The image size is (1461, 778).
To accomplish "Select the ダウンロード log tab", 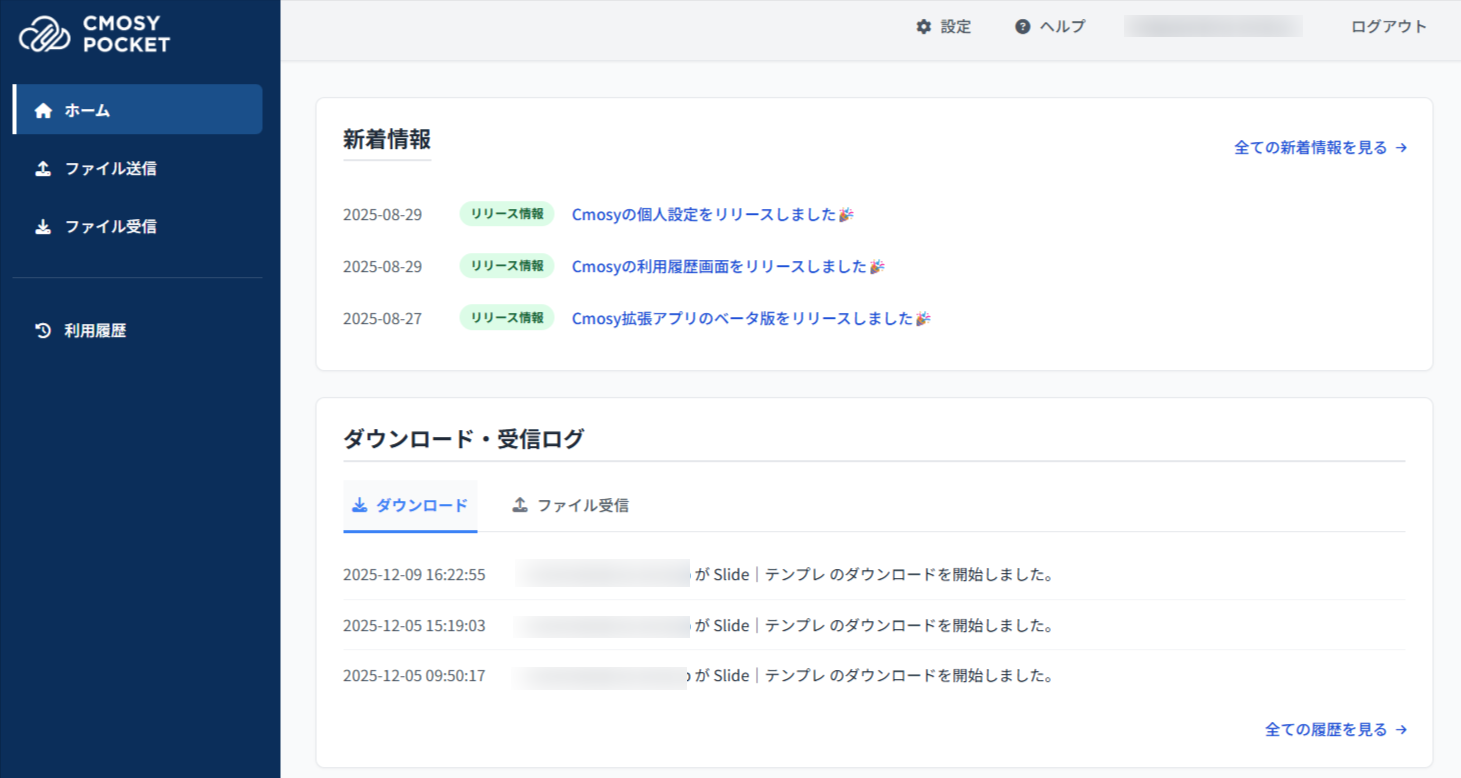I will point(421,506).
